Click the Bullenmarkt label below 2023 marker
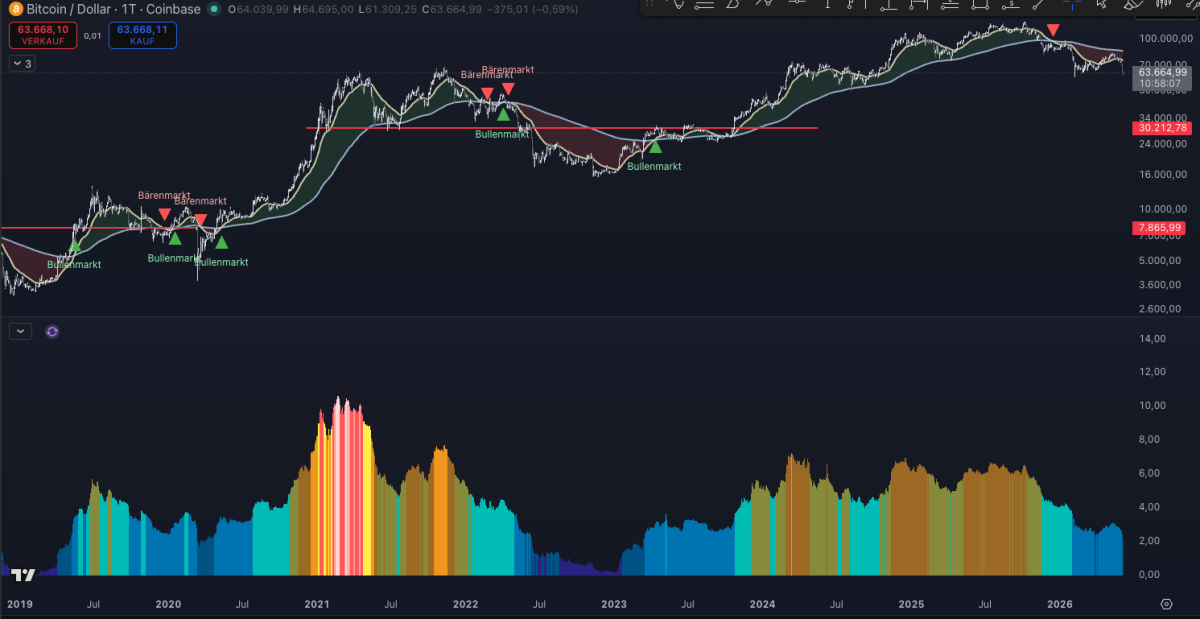This screenshot has width=1200, height=619. [x=654, y=166]
